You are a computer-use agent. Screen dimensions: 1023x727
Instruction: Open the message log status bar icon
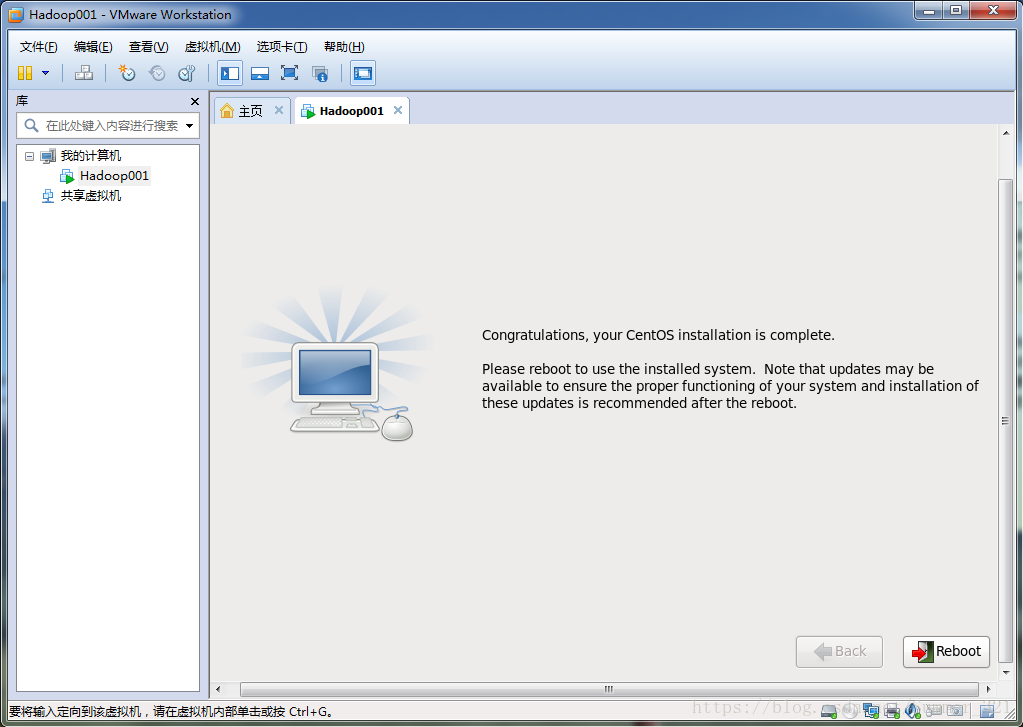pos(988,711)
